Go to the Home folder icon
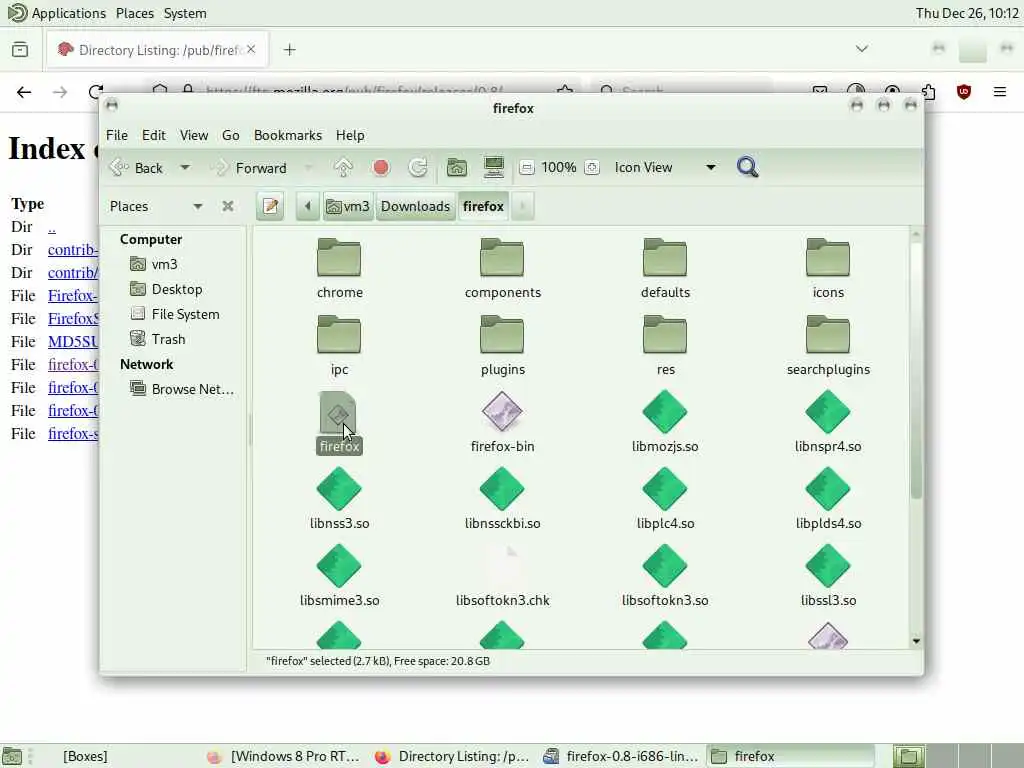This screenshot has width=1024, height=768. pos(456,168)
